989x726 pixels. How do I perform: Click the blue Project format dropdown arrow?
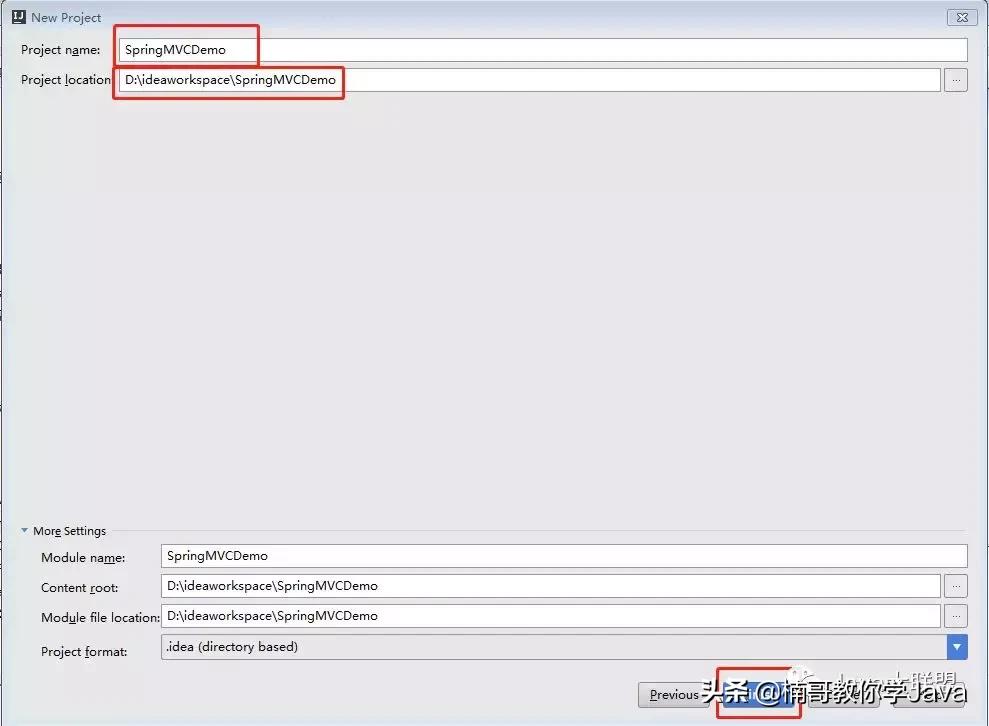[x=957, y=646]
